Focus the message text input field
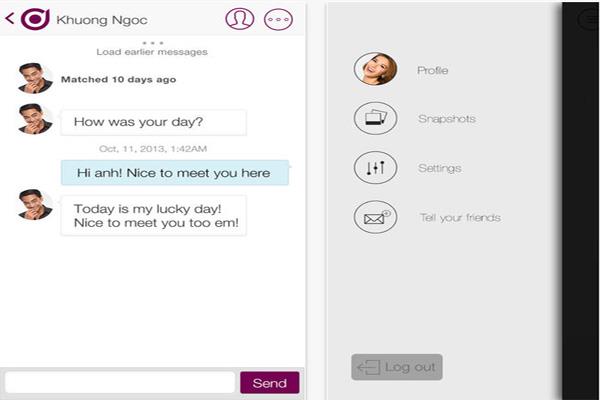Viewport: 600px width, 400px height. coord(120,383)
